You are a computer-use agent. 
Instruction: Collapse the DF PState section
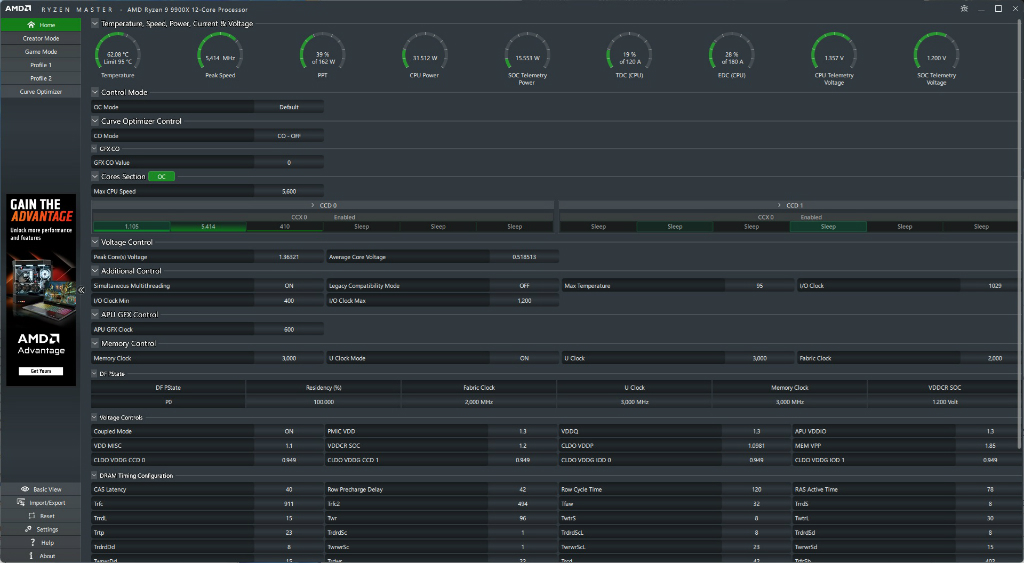95,374
